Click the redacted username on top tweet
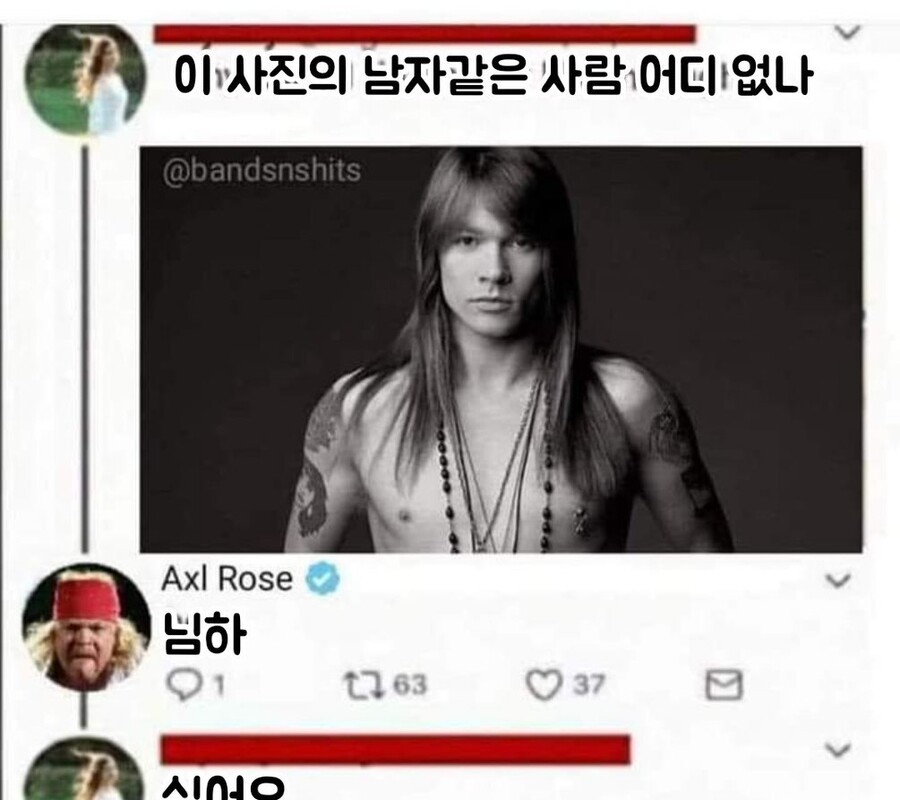The image size is (900, 800). (425, 33)
